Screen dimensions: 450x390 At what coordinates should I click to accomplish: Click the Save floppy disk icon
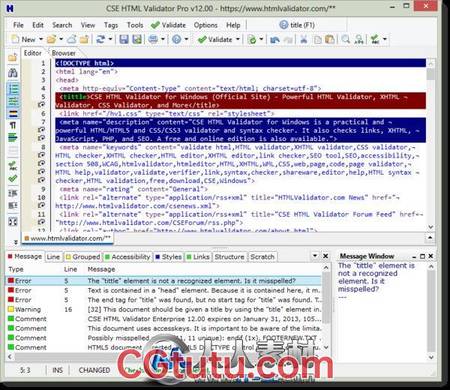[x=124, y=39]
